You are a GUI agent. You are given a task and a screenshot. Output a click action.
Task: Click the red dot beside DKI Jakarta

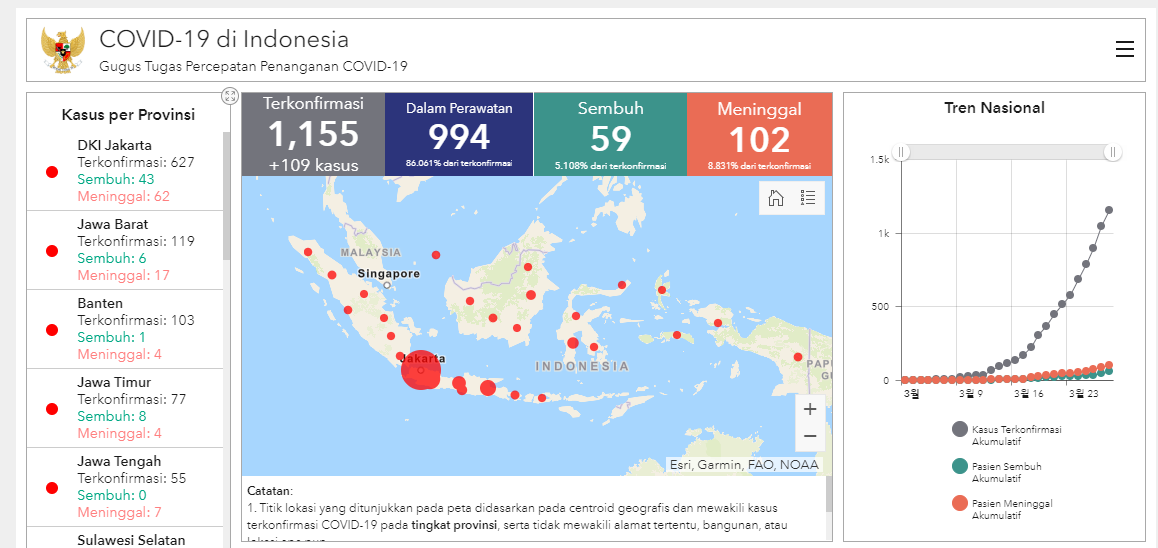(52, 172)
